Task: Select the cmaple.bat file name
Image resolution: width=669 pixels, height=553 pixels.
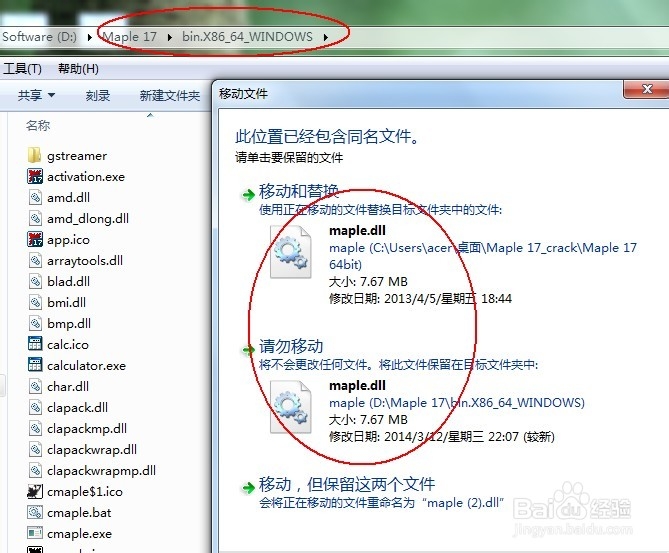Action: pyautogui.click(x=79, y=512)
